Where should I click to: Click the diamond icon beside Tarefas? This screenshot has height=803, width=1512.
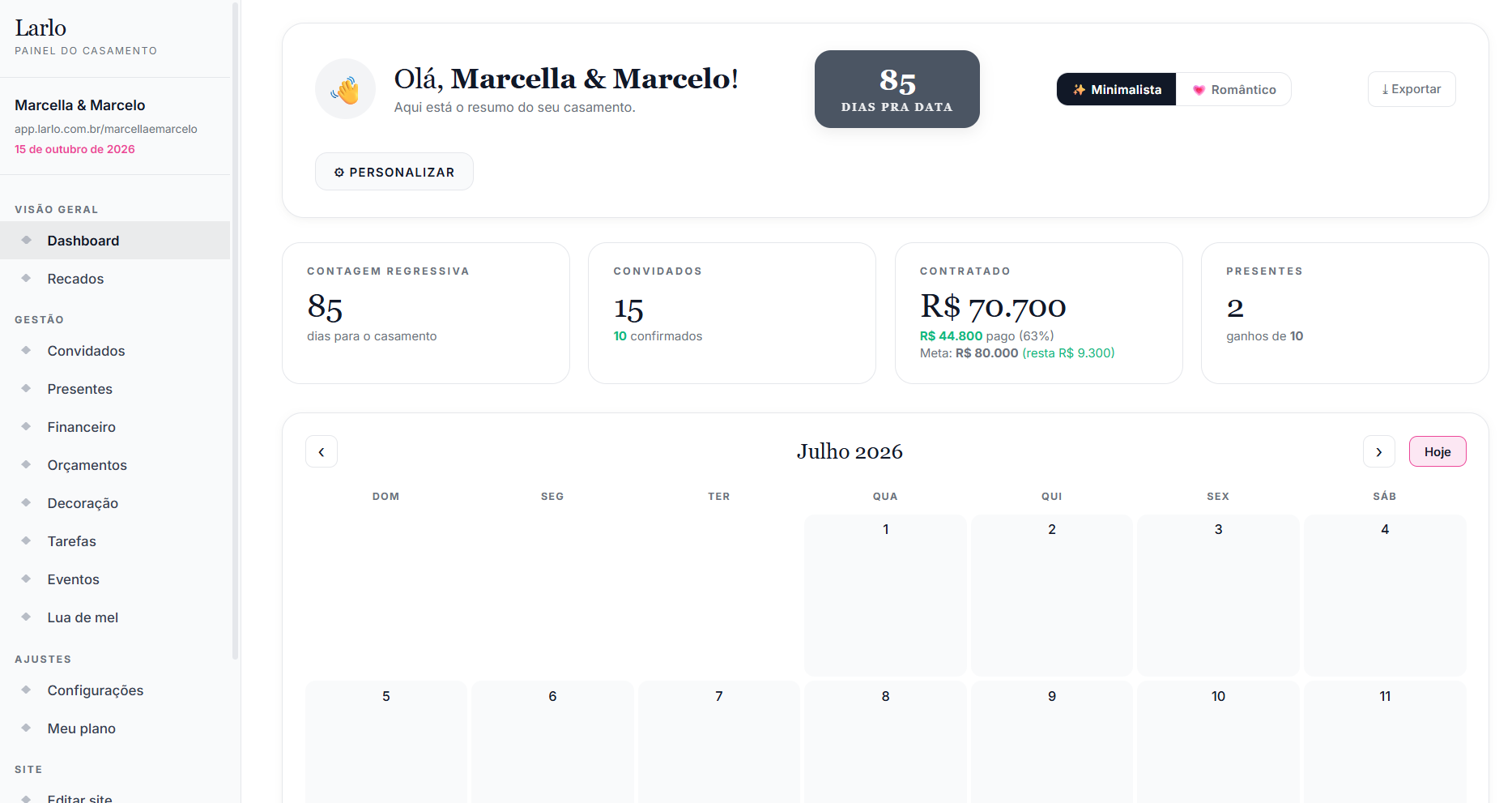(27, 540)
